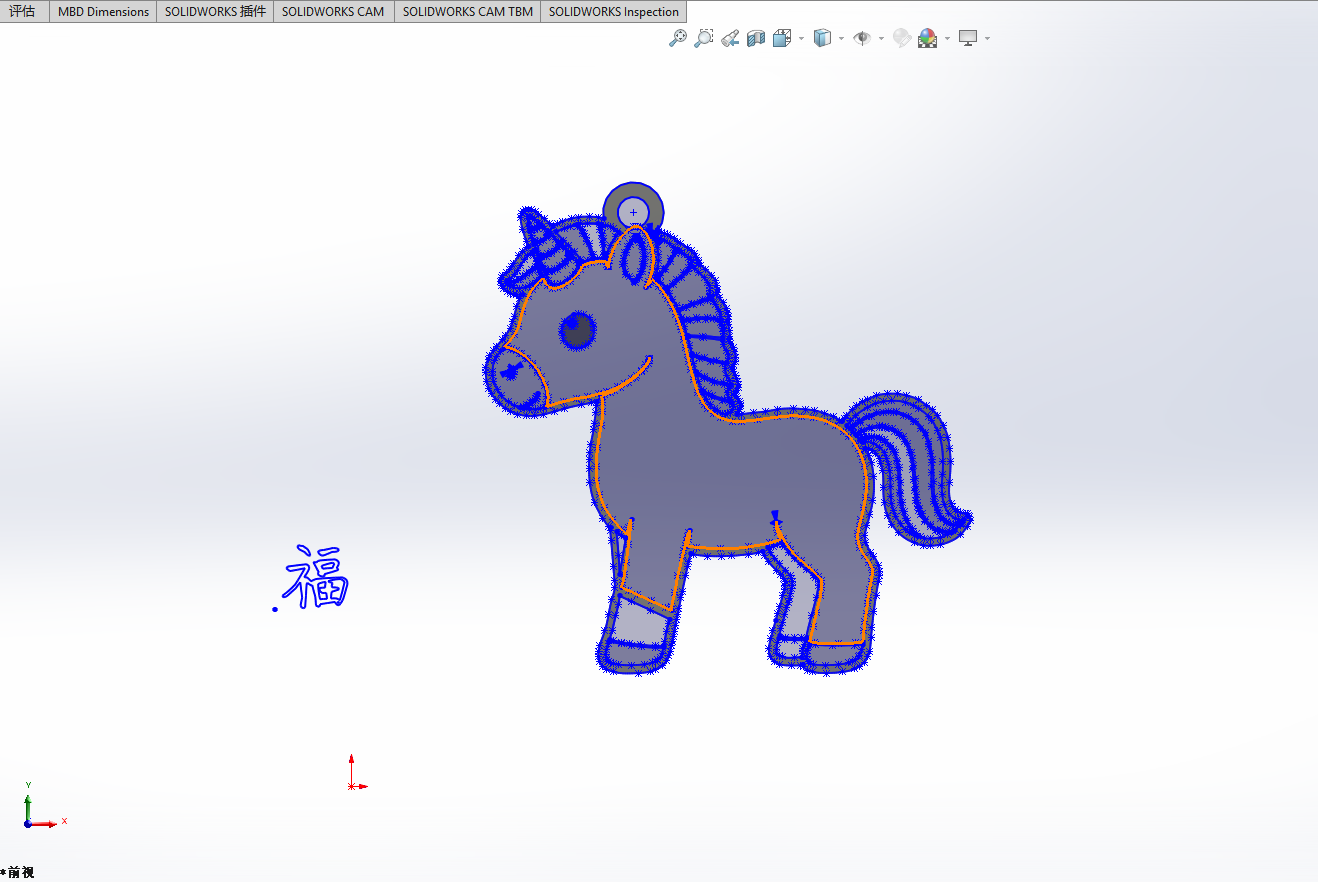Switch to the MBD Dimensions tab
The height and width of the screenshot is (882, 1318).
[x=103, y=11]
